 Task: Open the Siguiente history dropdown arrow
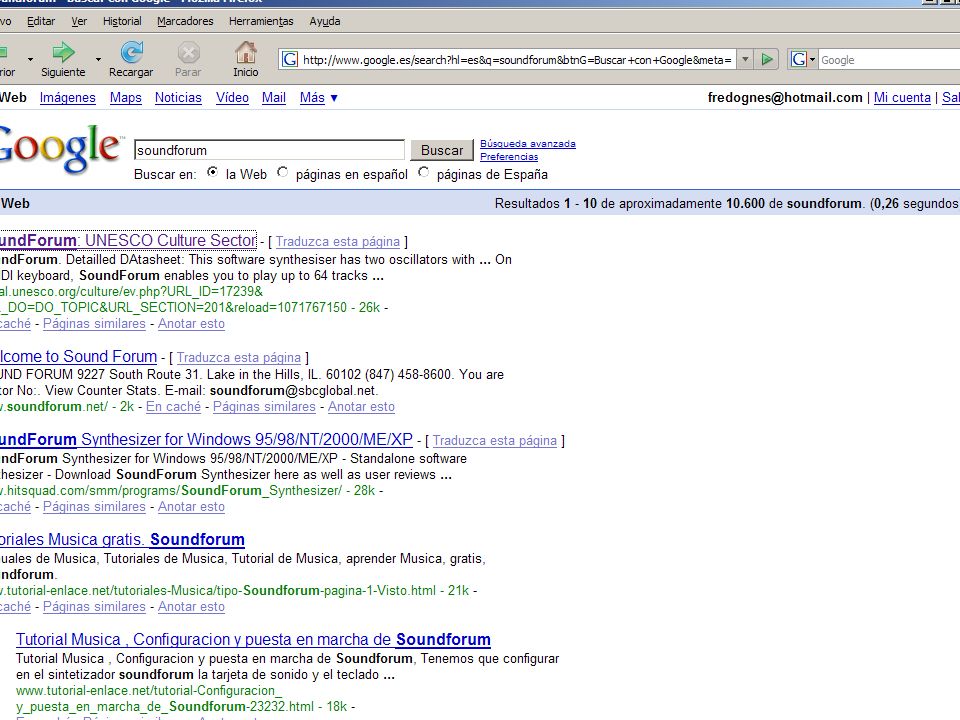click(98, 59)
